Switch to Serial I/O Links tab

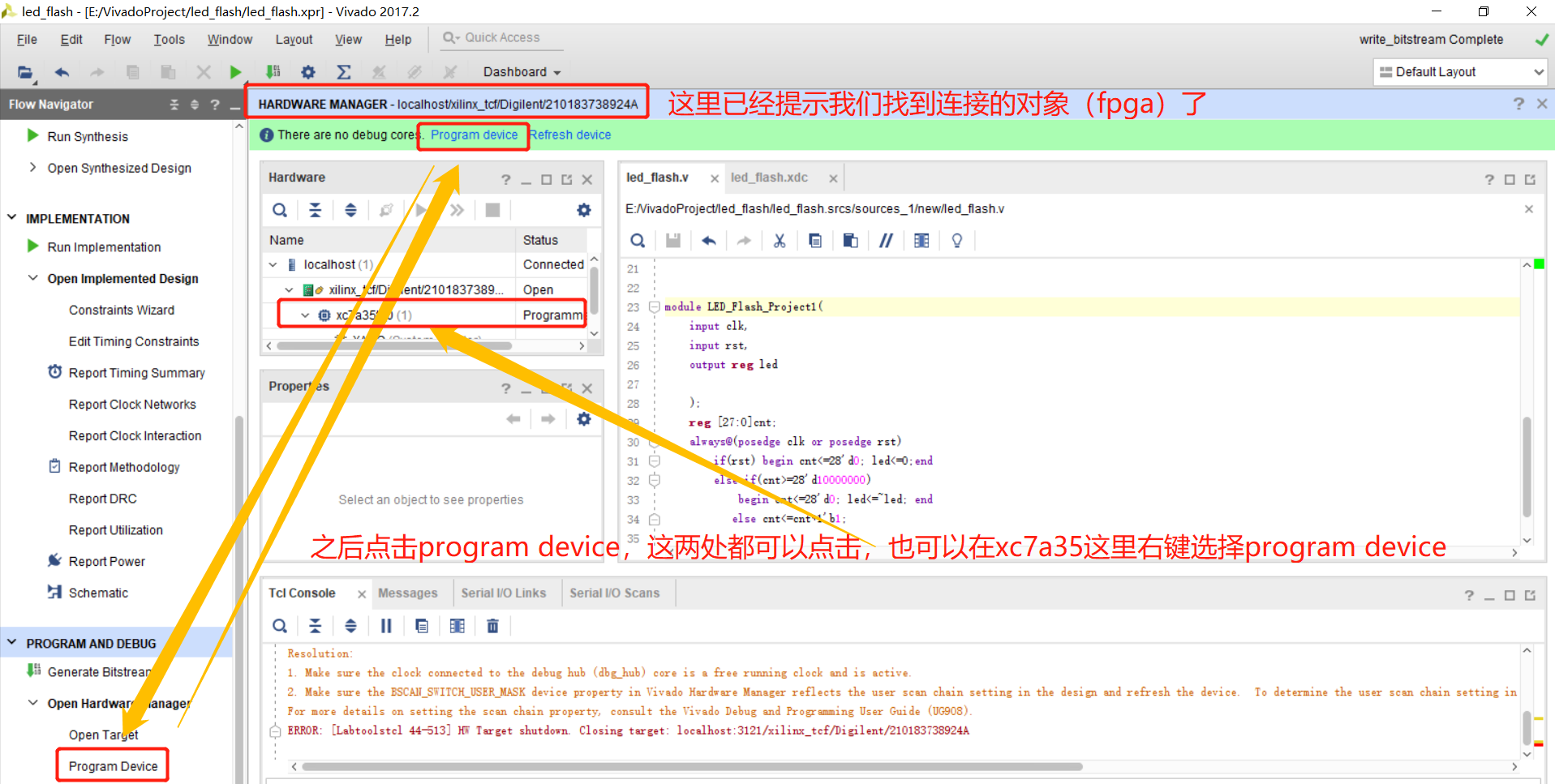coord(504,593)
